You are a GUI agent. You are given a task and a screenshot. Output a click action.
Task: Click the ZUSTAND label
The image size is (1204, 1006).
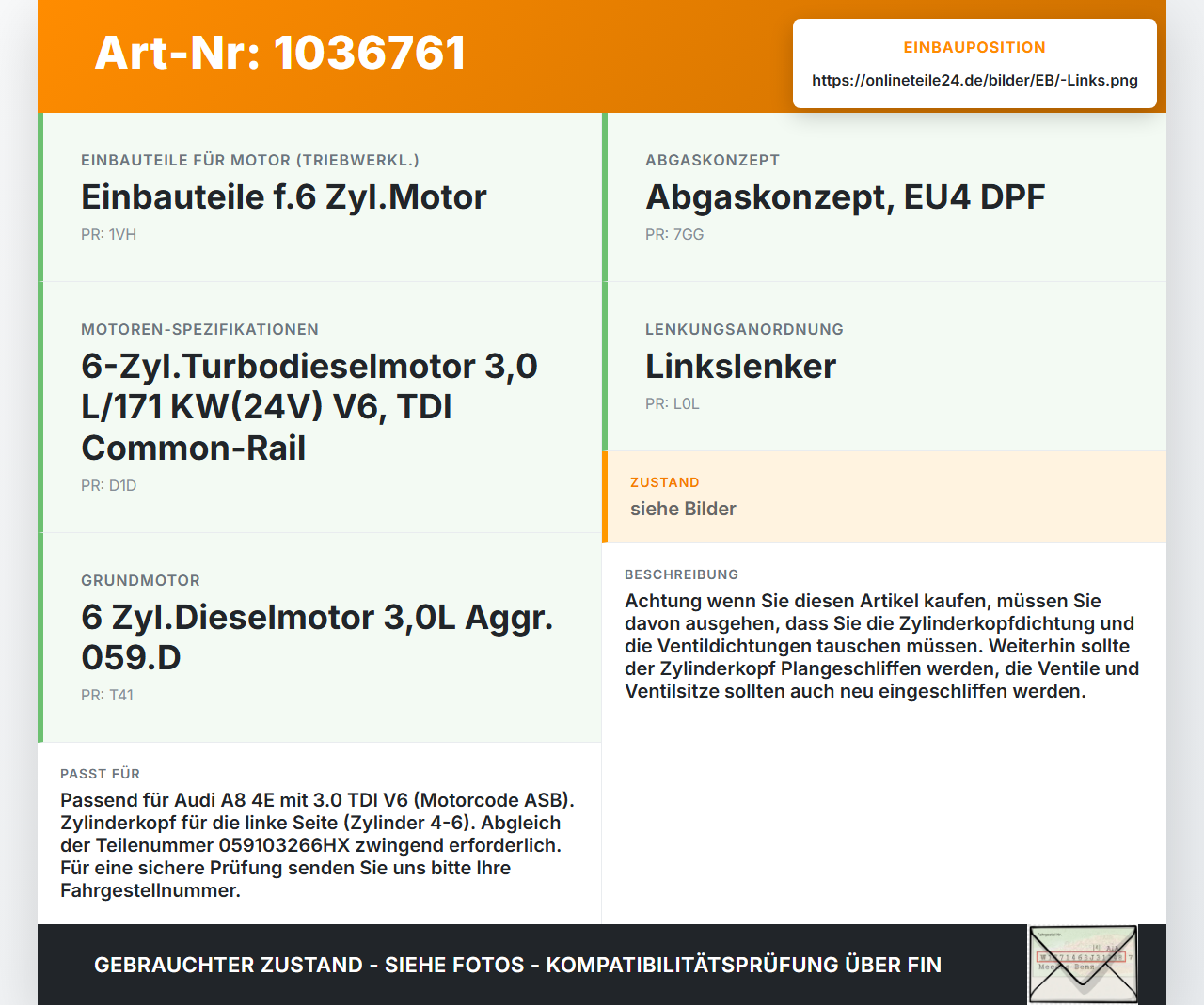[664, 482]
